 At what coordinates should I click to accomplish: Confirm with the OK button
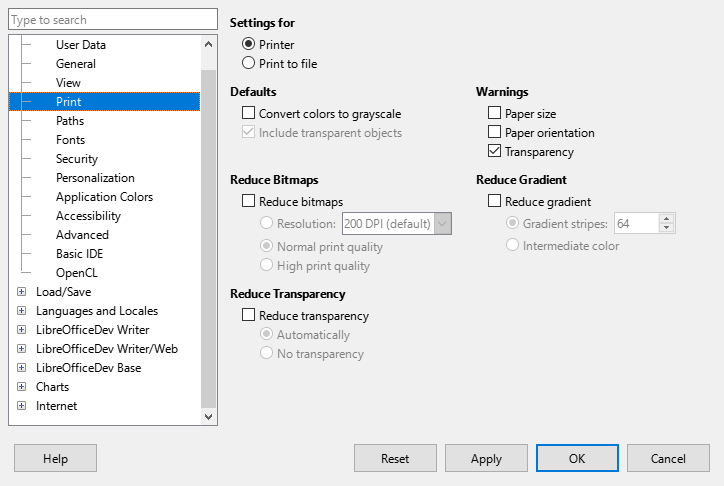coord(577,458)
